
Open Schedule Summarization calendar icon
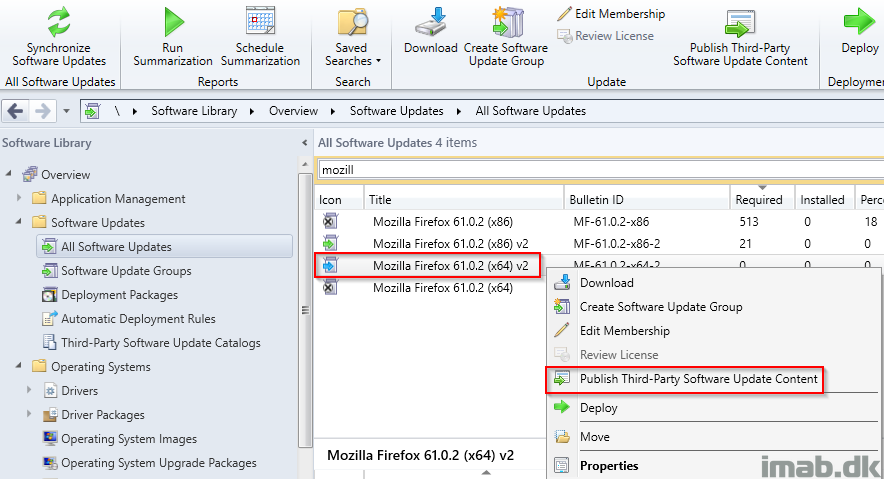(x=260, y=21)
